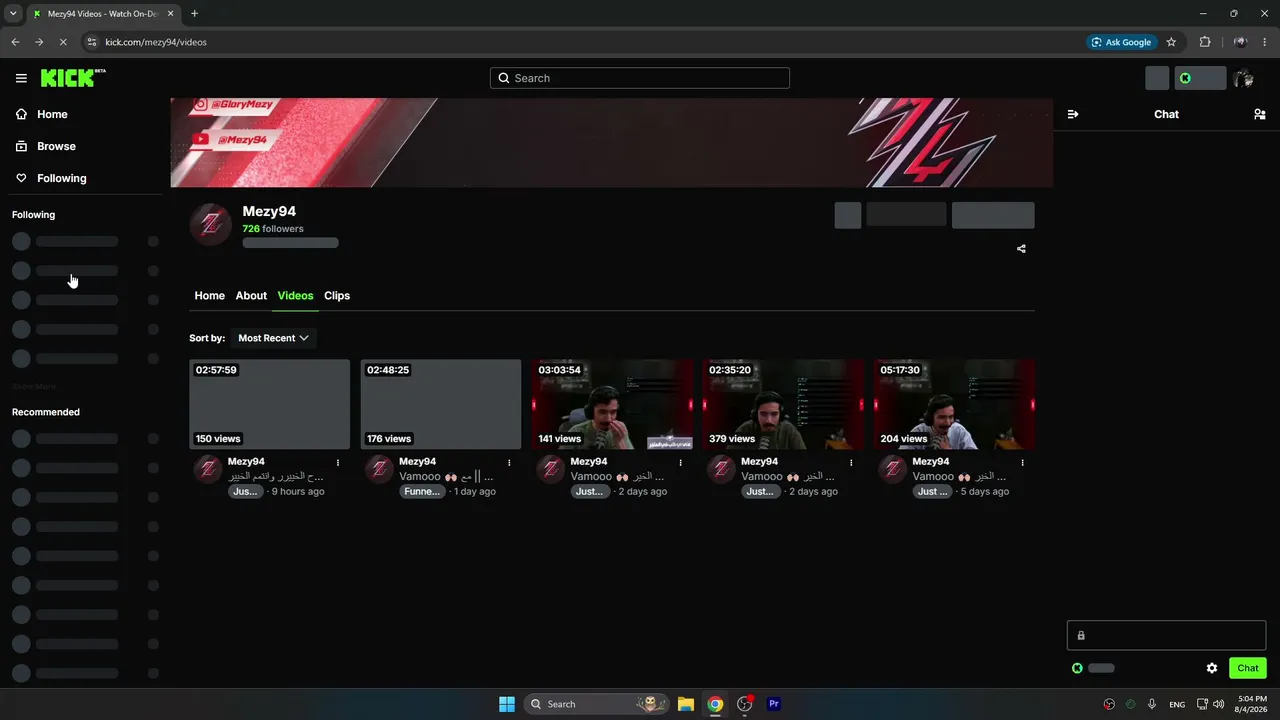Open three-dot menu for the 5 days ago video
This screenshot has height=720, width=1280.
coord(1023,463)
